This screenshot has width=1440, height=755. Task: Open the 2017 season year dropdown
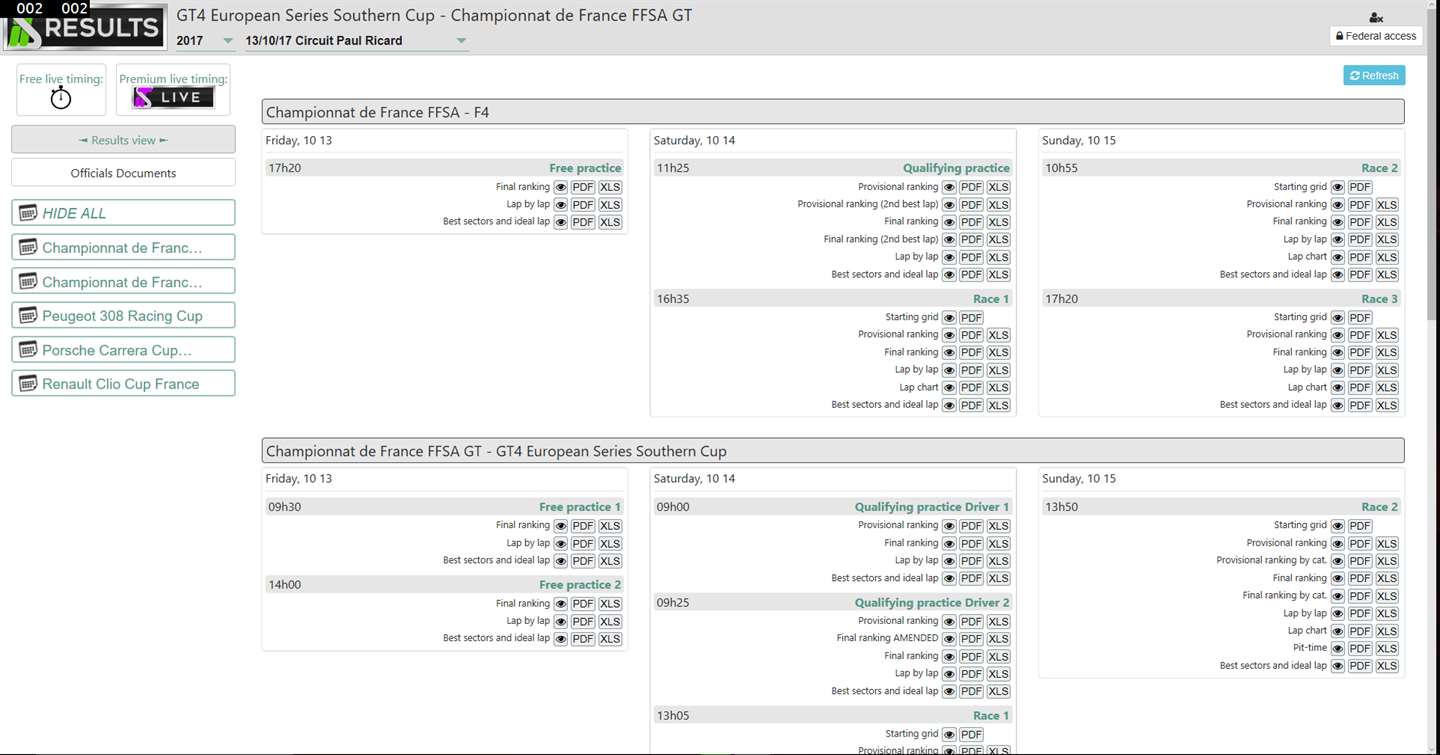(205, 41)
